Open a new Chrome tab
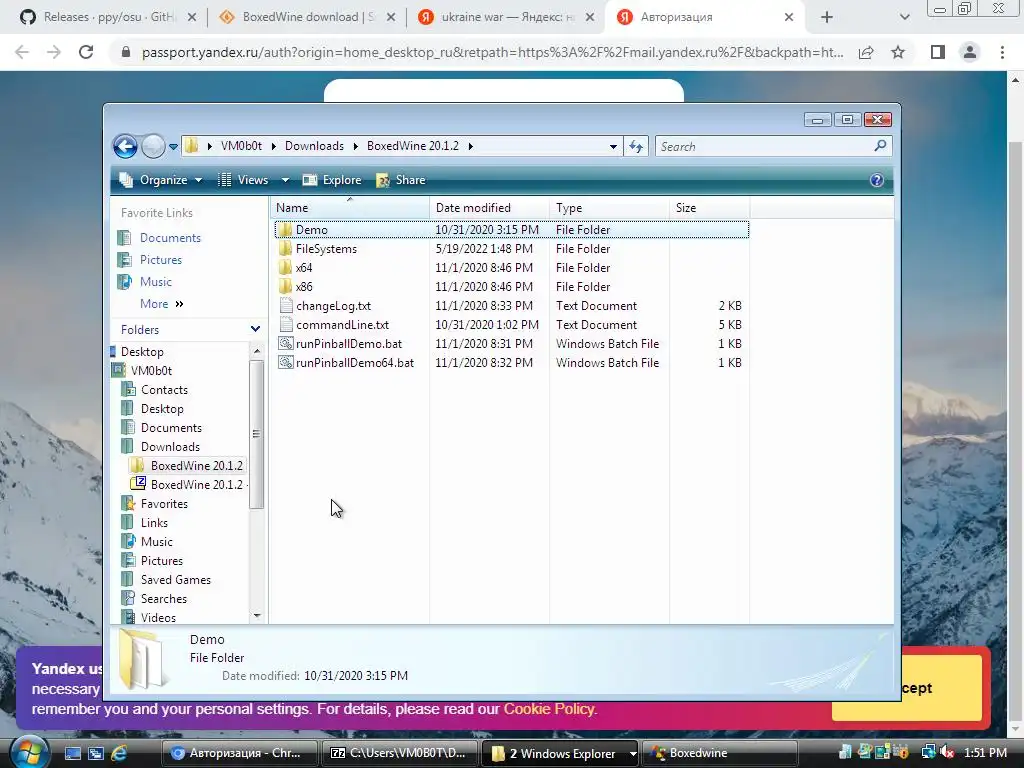 pyautogui.click(x=826, y=18)
